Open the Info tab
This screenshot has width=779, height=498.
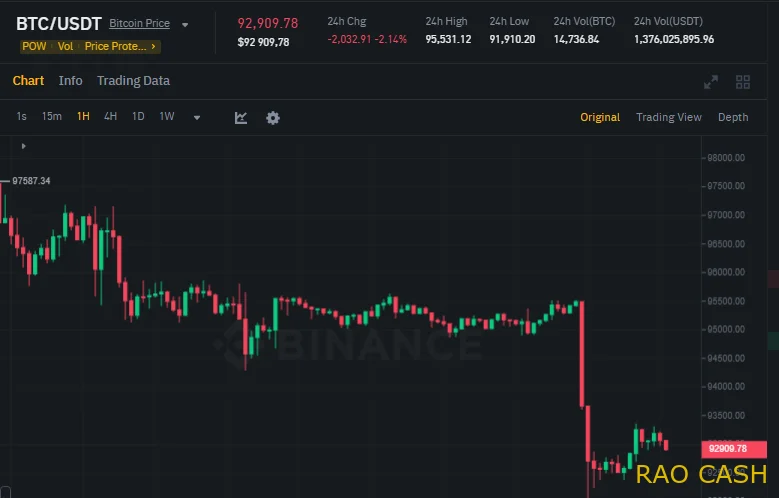click(71, 80)
